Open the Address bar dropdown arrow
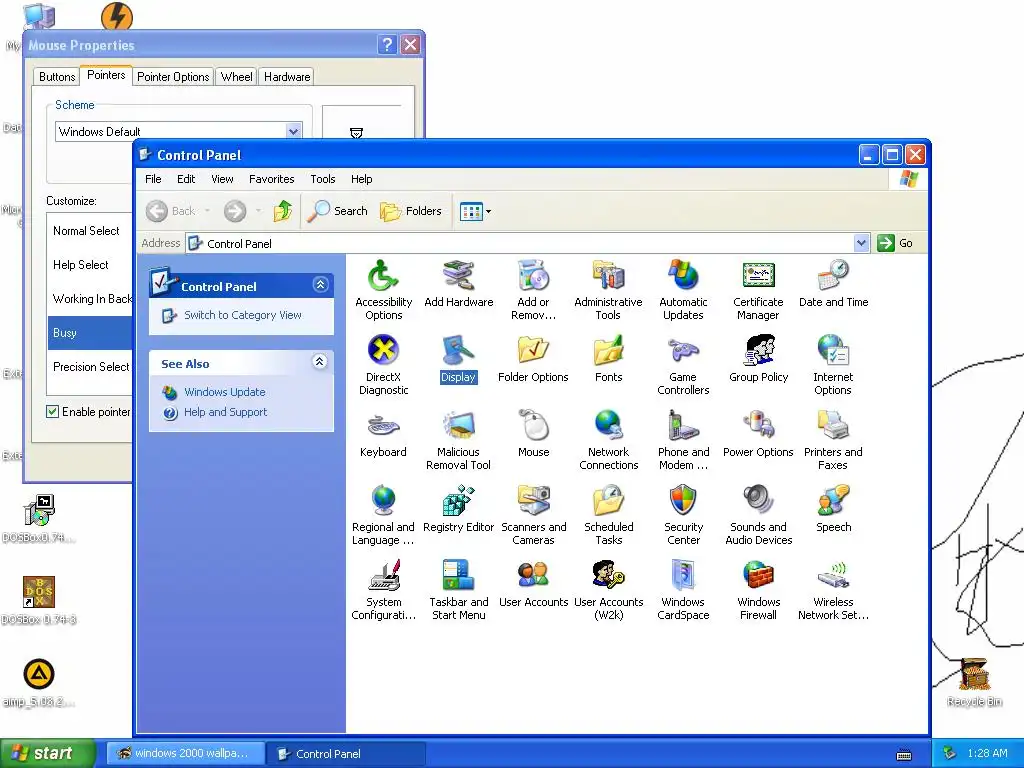Image resolution: width=1024 pixels, height=768 pixels. [x=861, y=243]
